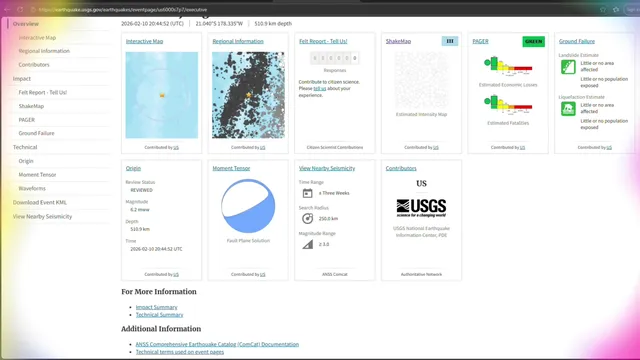Open ANSS Comprehensive Earthquake Catalog Documentation link
Screen dimensions: 640x360
217,344
